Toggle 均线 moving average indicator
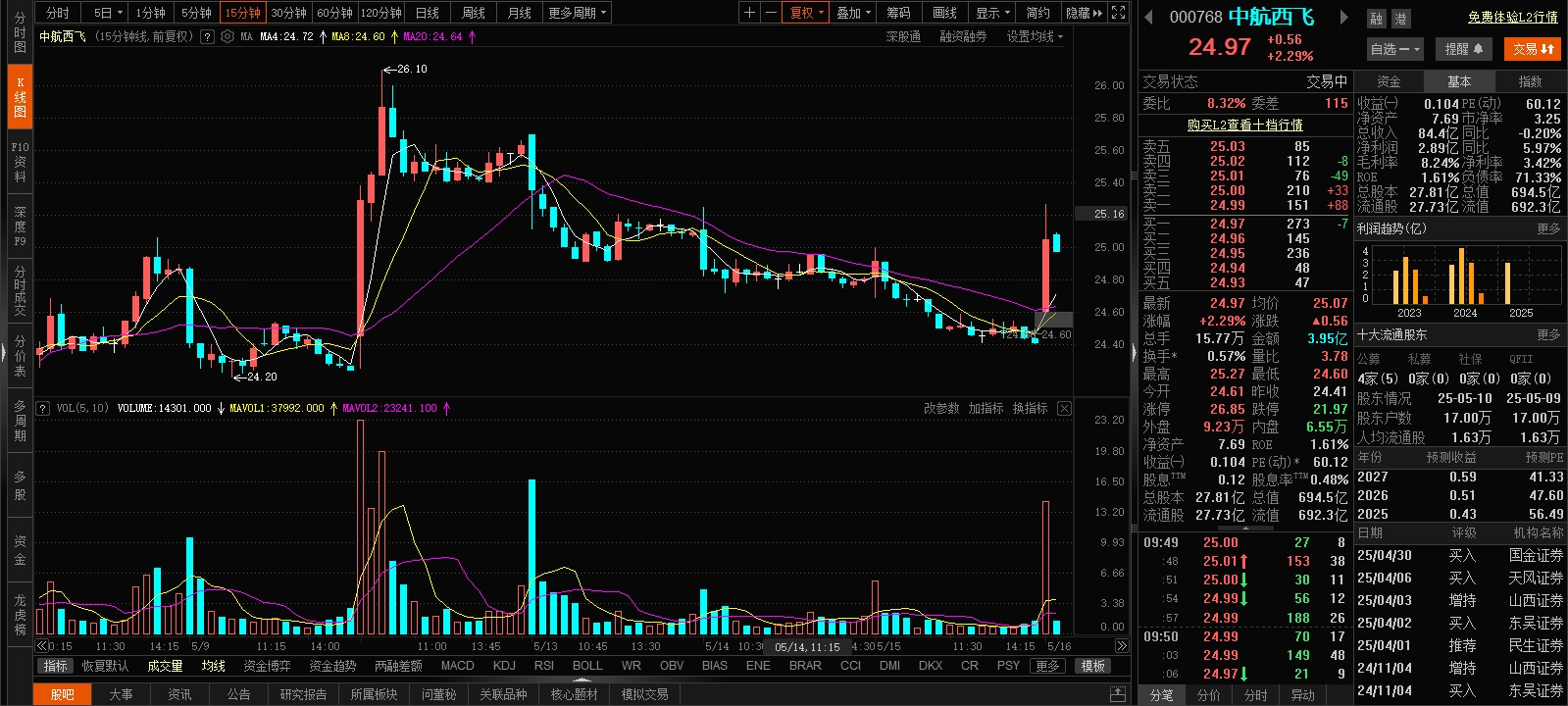The height and width of the screenshot is (706, 1568). coord(214,666)
